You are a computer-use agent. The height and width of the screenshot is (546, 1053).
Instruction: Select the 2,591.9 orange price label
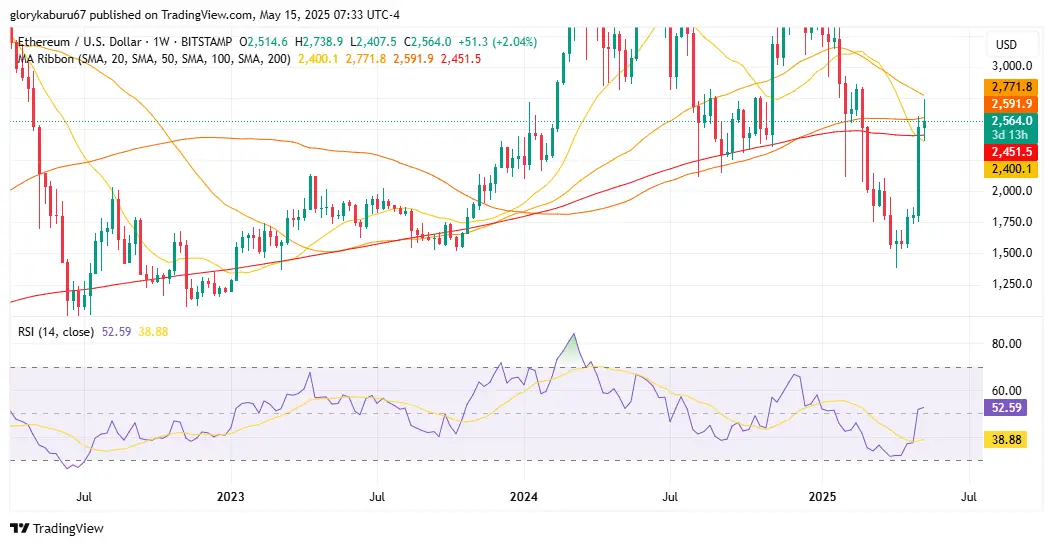click(1011, 103)
